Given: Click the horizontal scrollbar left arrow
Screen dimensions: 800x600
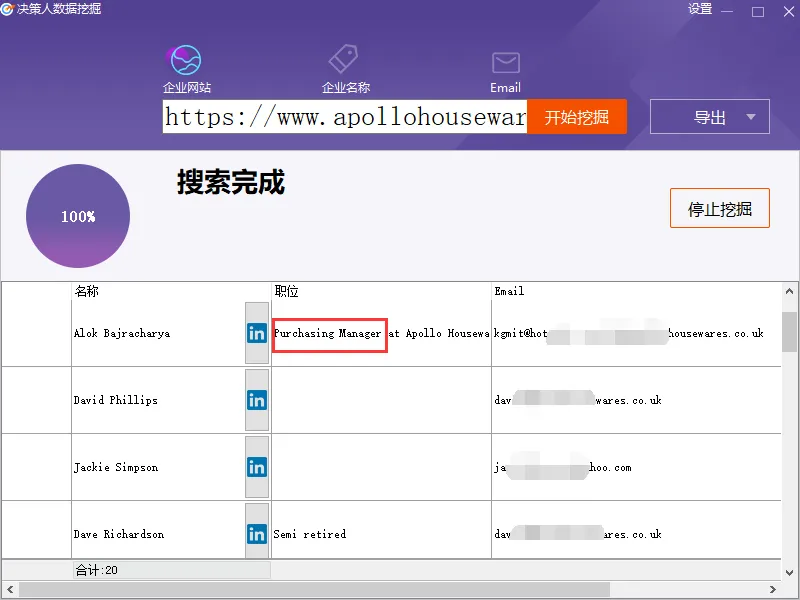Looking at the screenshot, I should pyautogui.click(x=10, y=589).
